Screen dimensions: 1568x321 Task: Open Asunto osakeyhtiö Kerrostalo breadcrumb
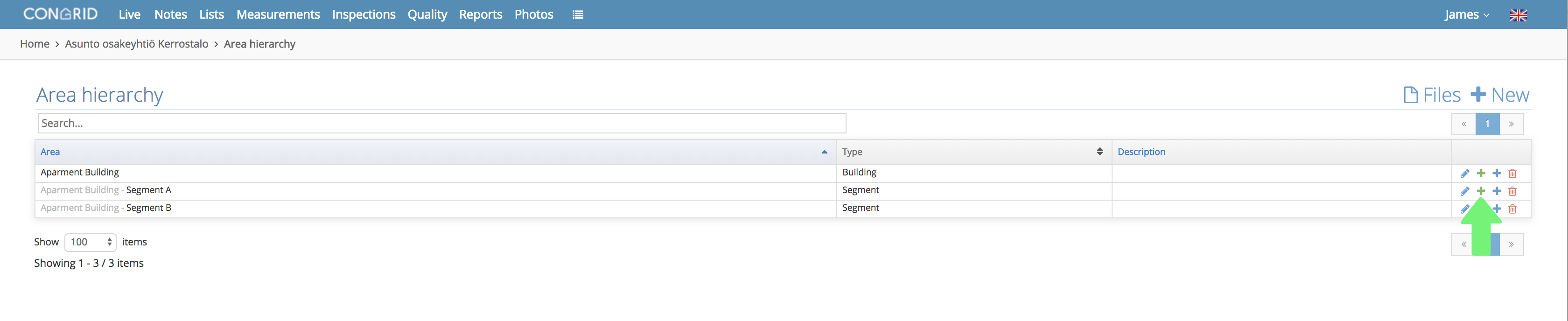pyautogui.click(x=136, y=44)
